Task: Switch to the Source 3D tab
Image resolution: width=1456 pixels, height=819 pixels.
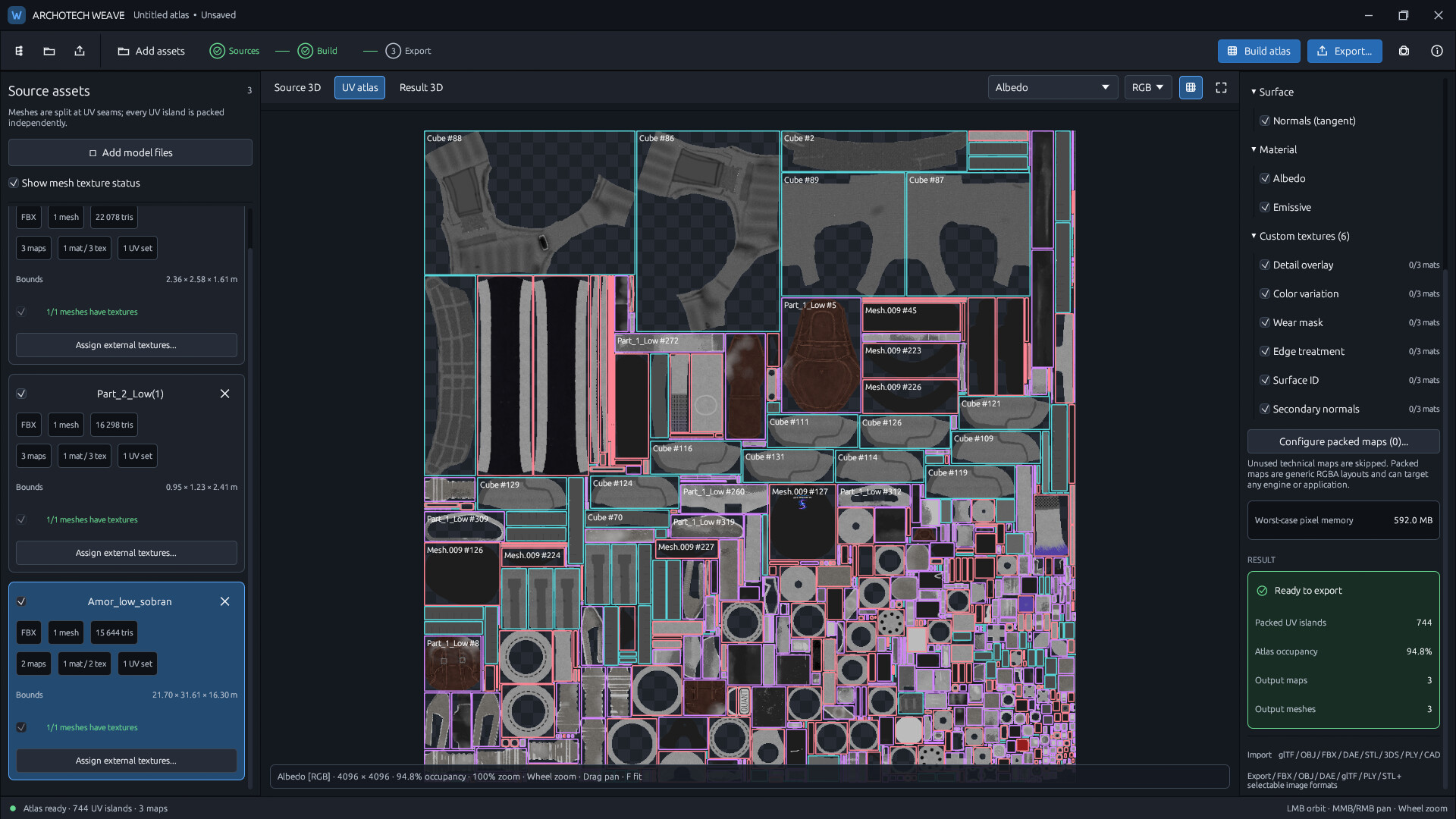Action: click(297, 87)
